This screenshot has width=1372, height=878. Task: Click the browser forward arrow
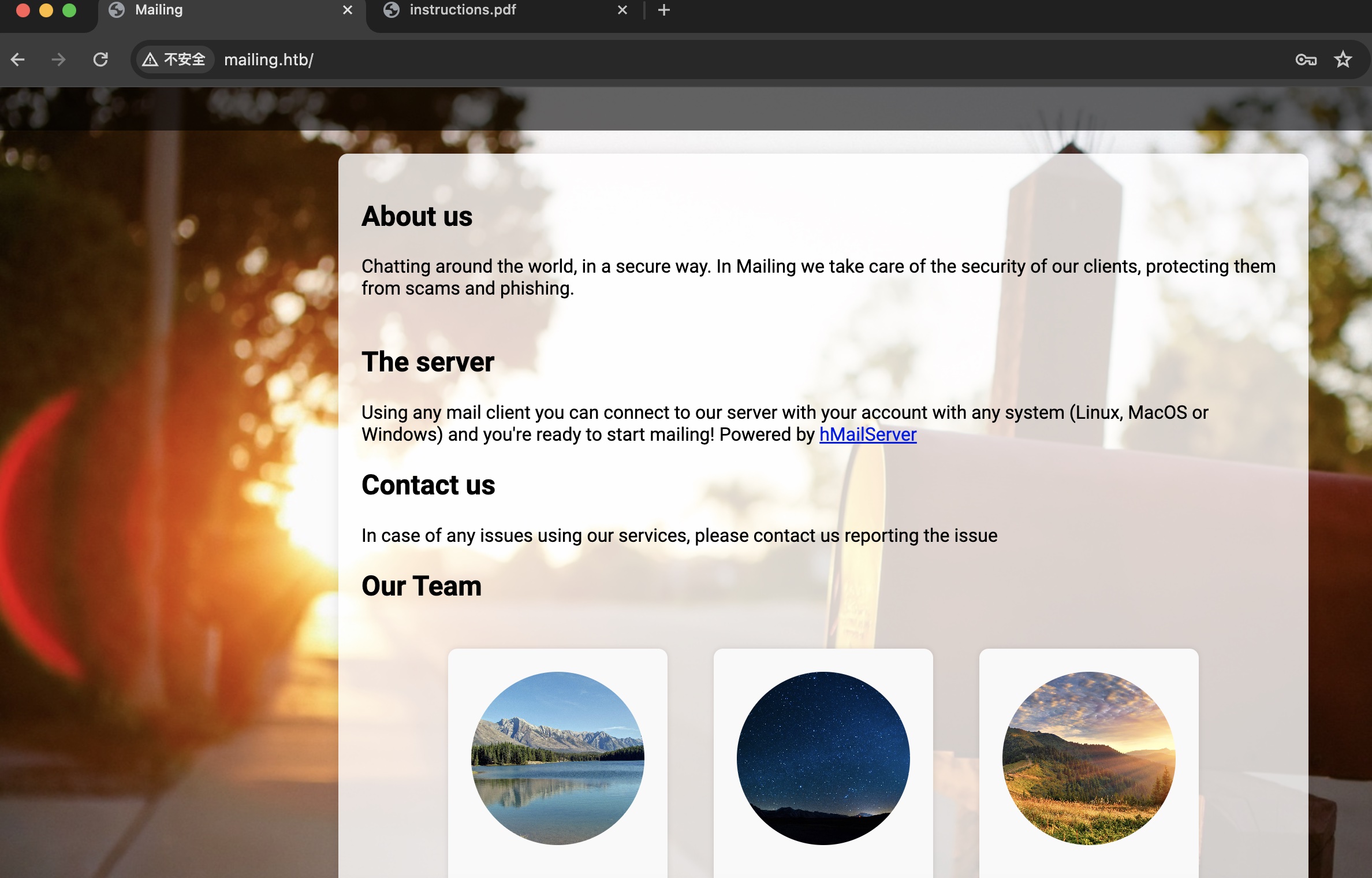tap(58, 59)
